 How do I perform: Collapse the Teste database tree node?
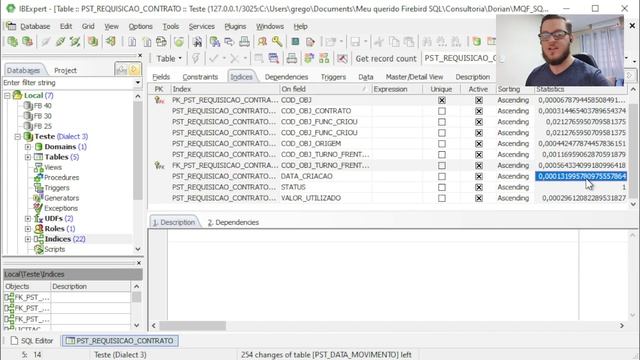[18, 136]
